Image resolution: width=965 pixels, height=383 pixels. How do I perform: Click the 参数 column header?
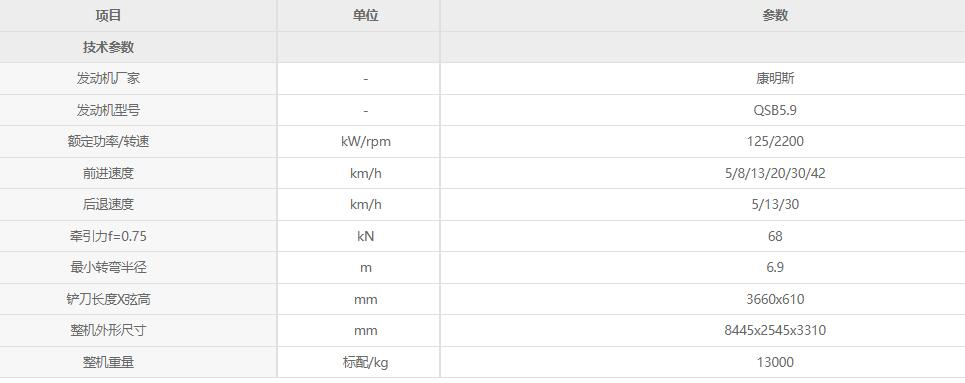point(775,16)
